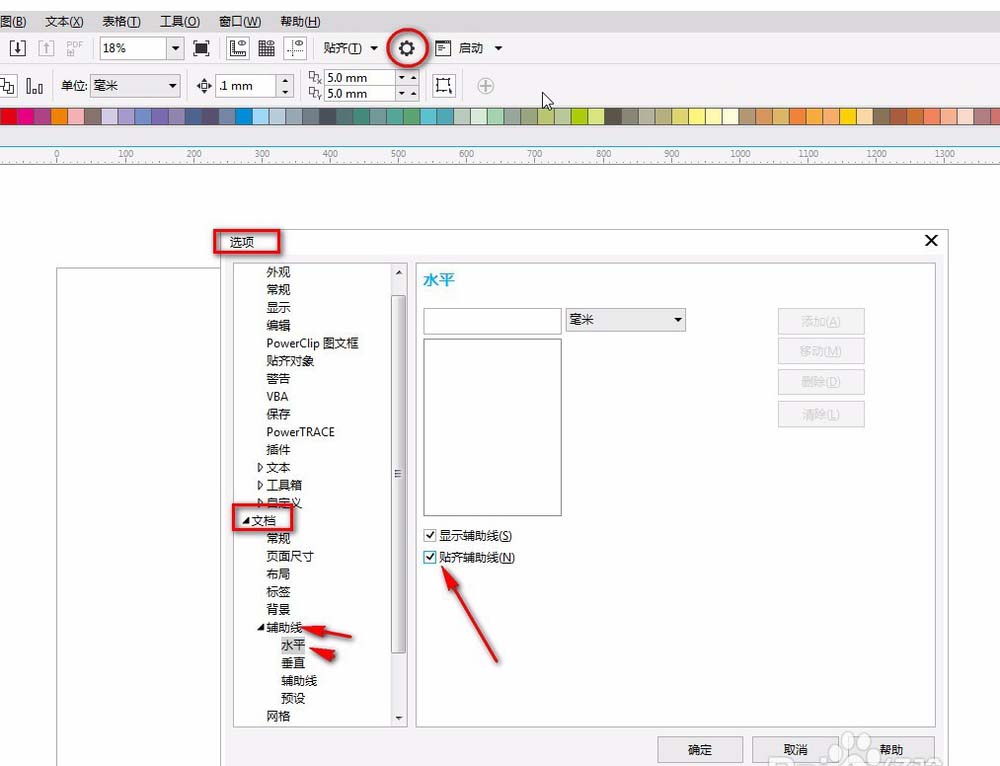
Task: Click the 清除(L) button
Action: [821, 415]
